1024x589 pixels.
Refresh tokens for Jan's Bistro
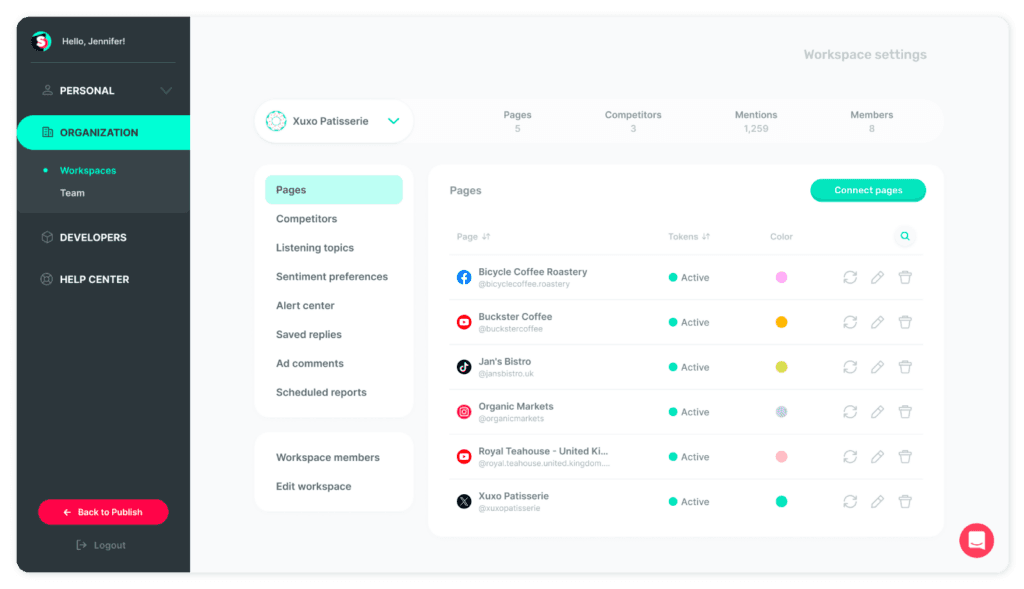pos(850,367)
